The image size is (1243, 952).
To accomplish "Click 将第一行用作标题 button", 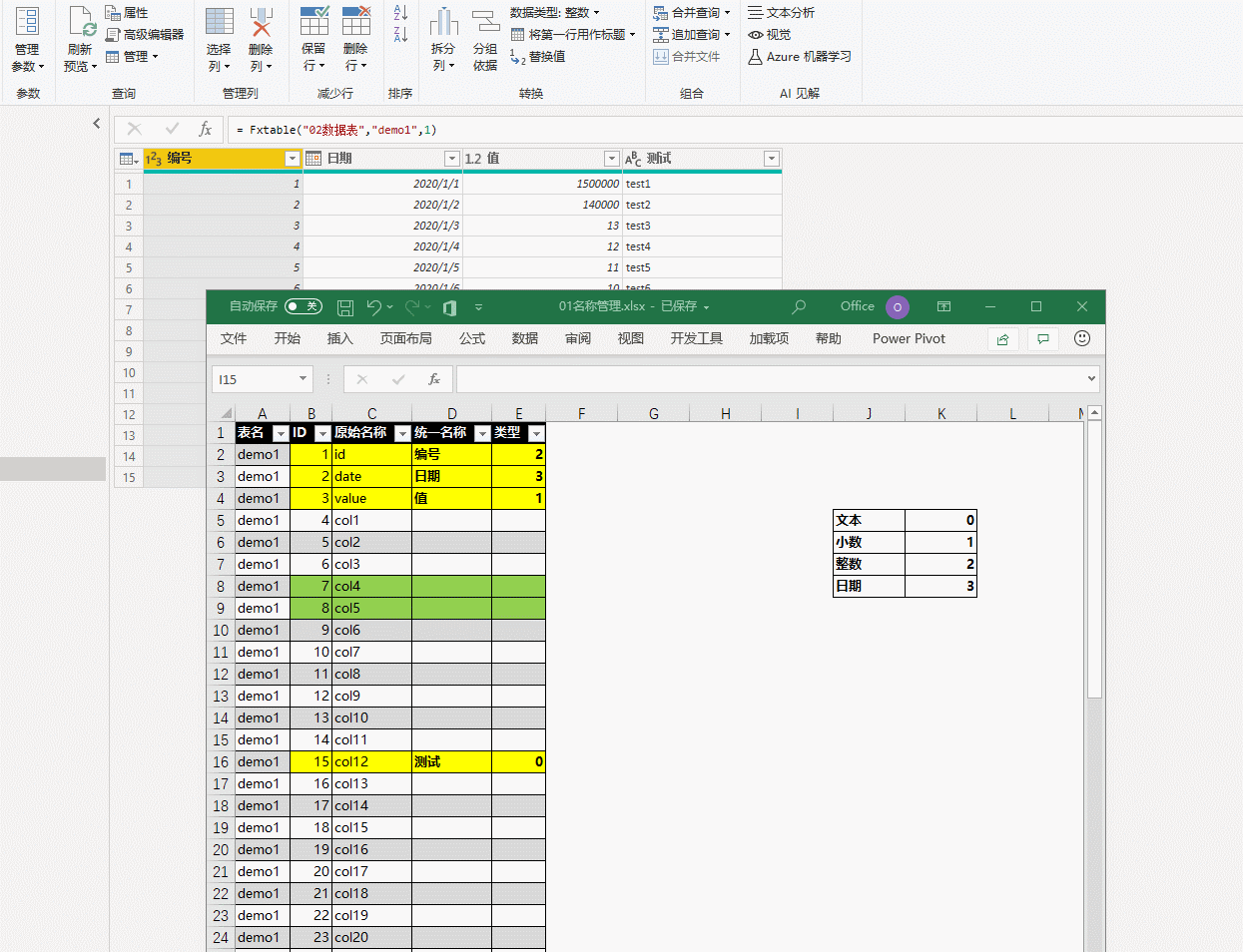I will (573, 34).
